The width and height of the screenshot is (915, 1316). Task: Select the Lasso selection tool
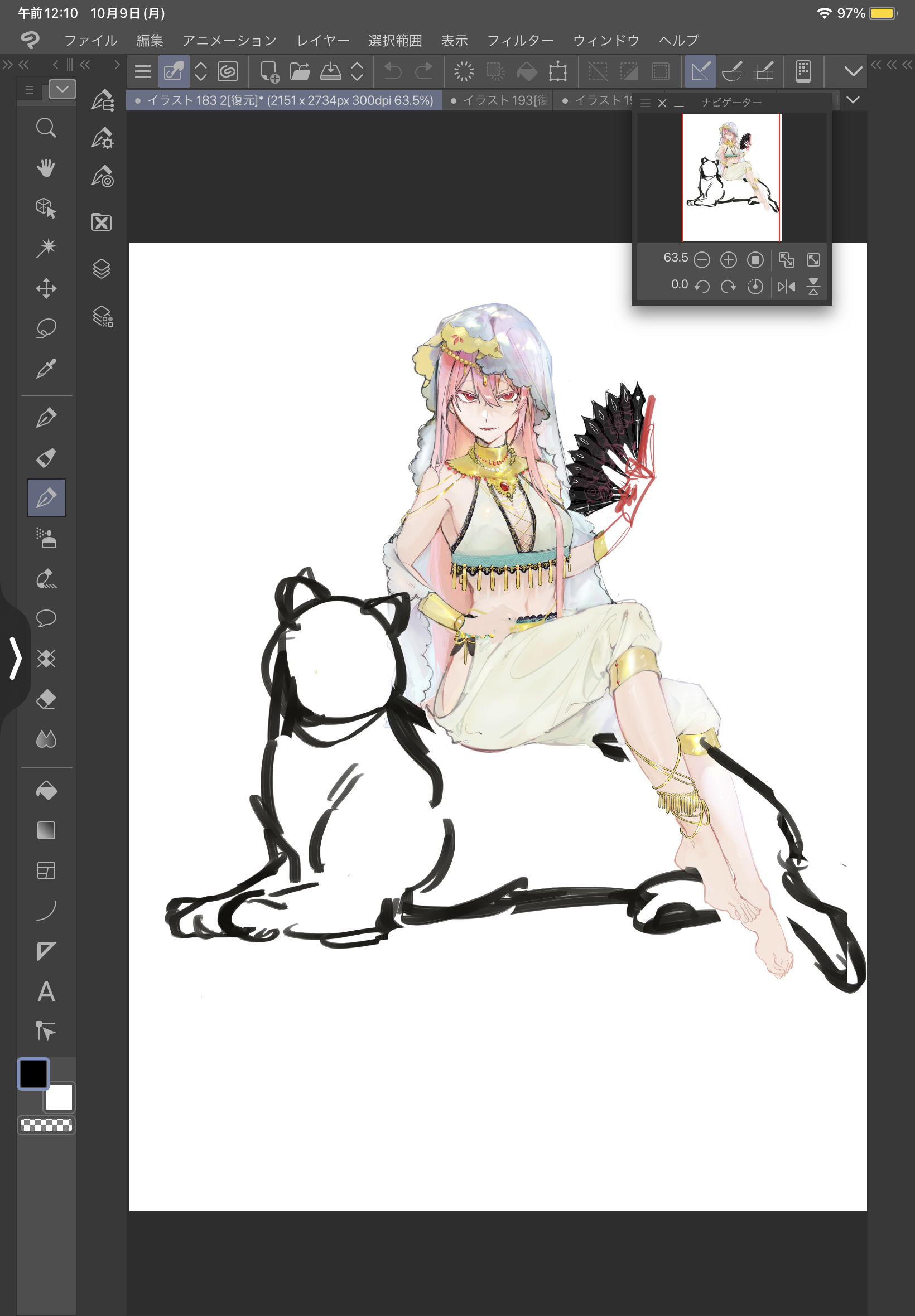[x=46, y=328]
